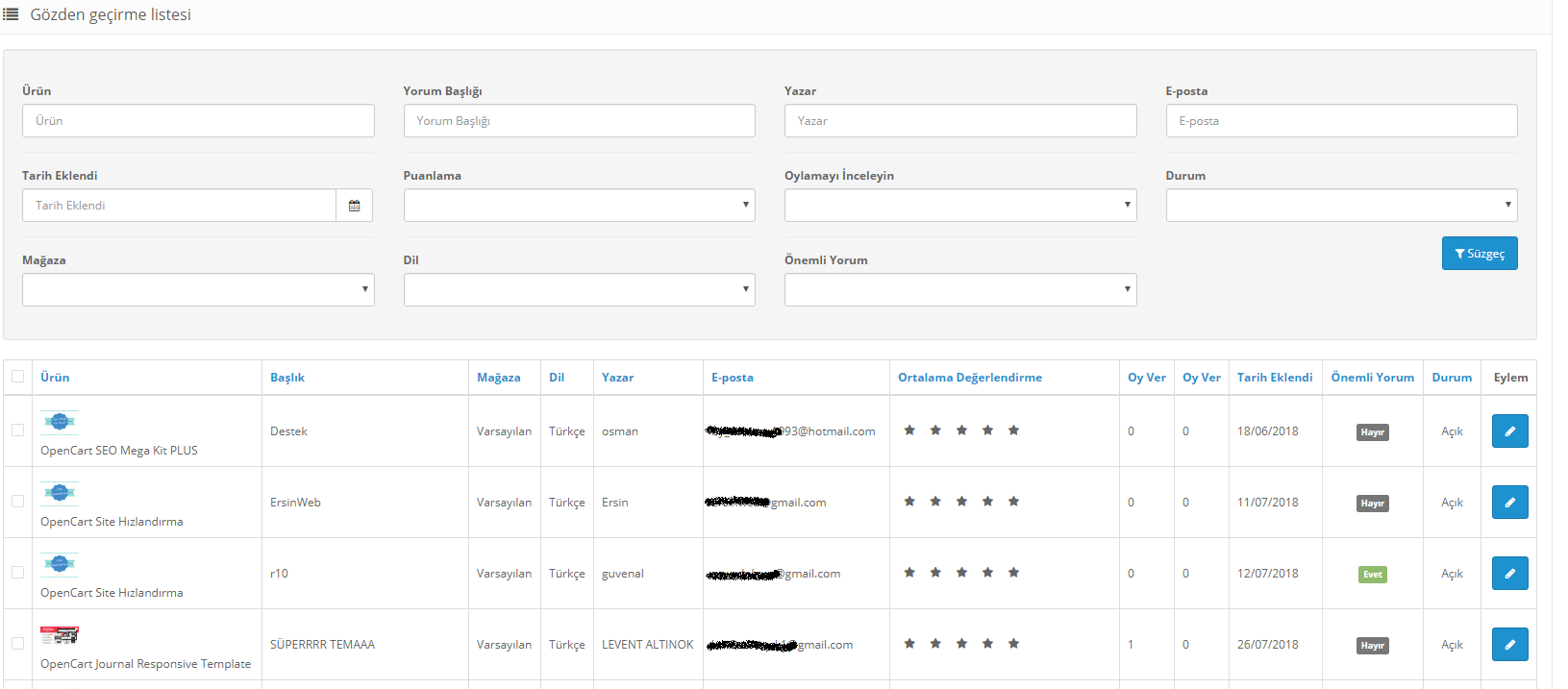Click the Hayır badge in the SÜPERRRR TEMAAA row
This screenshot has height=689, width=1568.
[1373, 646]
